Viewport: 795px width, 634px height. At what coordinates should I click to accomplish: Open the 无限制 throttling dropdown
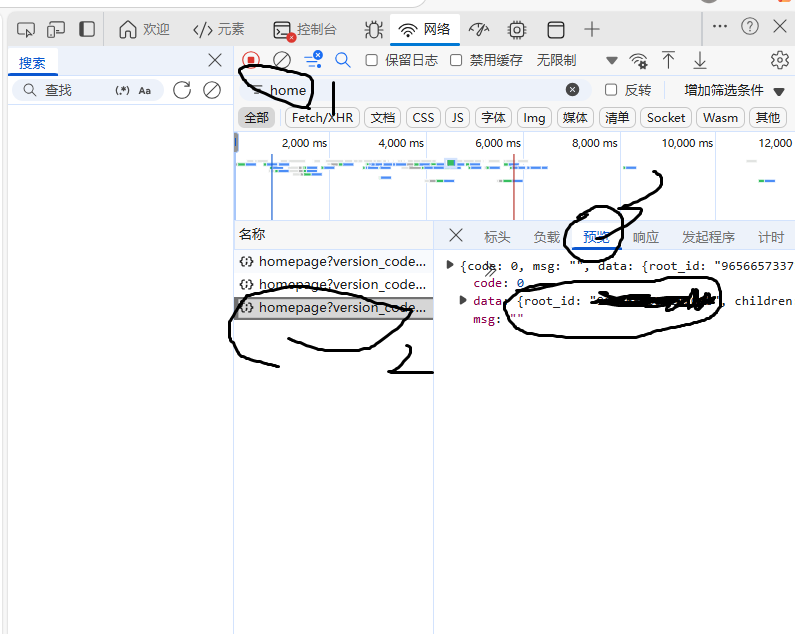577,60
